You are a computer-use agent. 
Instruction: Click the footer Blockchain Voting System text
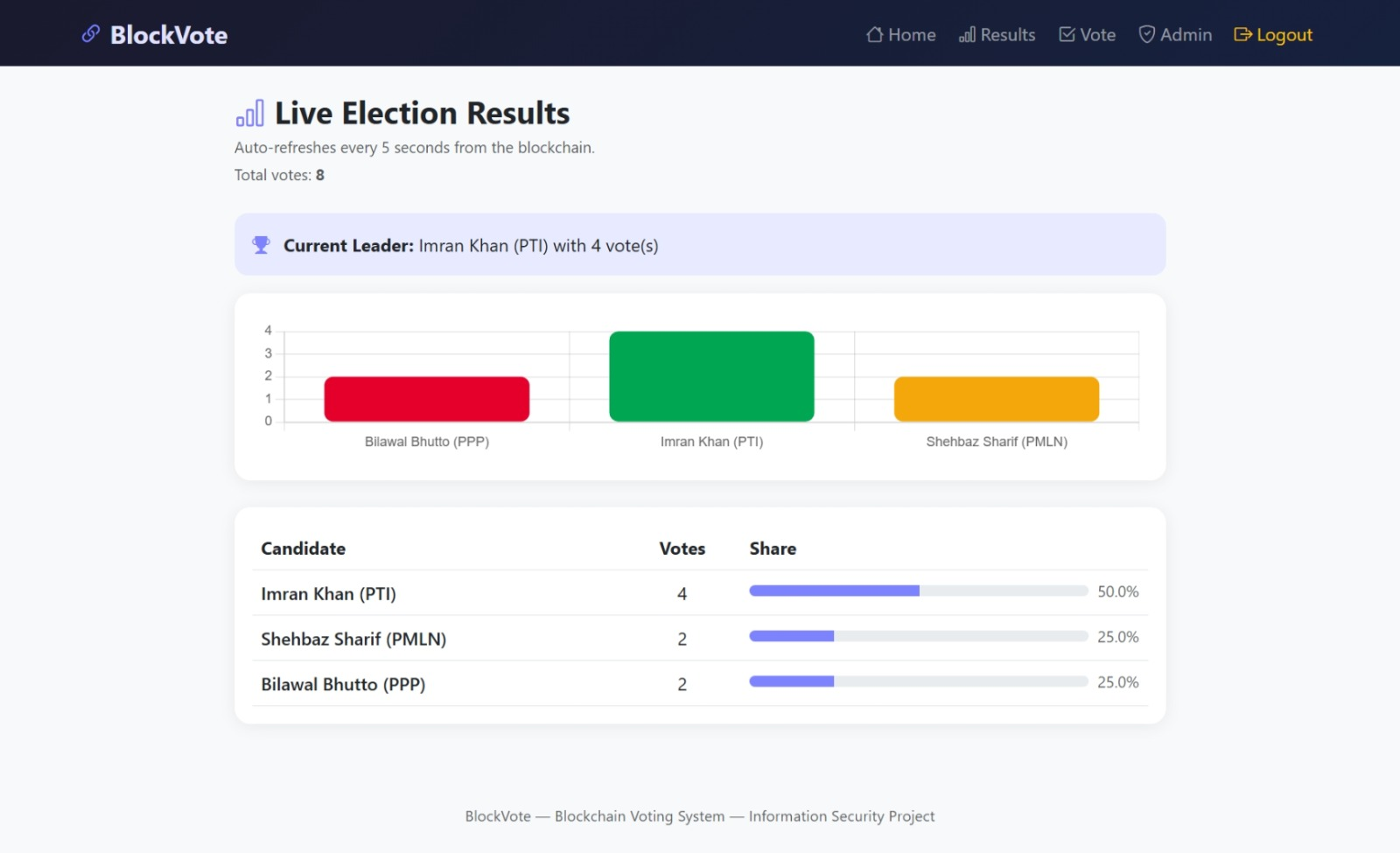click(640, 816)
